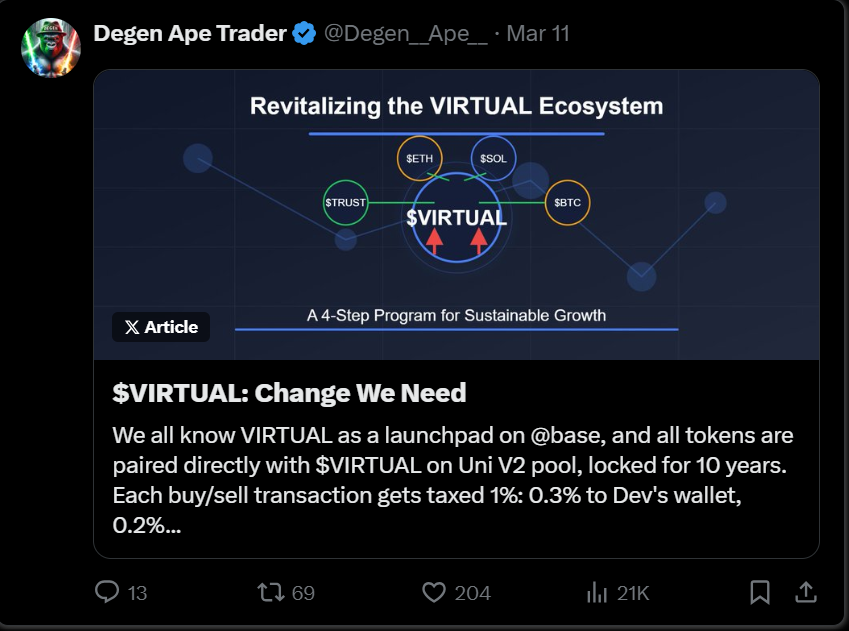This screenshot has height=631, width=849.
Task: Click the X Article badge
Action: pos(161,327)
